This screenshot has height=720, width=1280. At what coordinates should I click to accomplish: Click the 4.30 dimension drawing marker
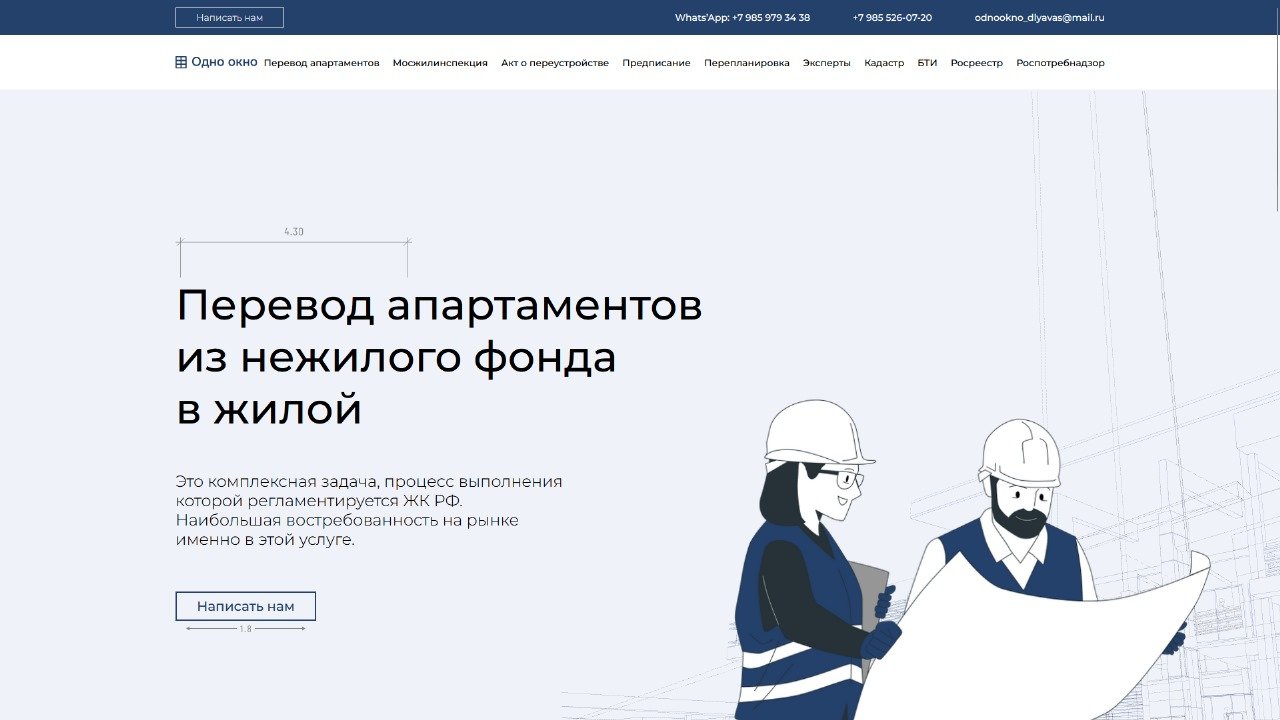click(294, 231)
